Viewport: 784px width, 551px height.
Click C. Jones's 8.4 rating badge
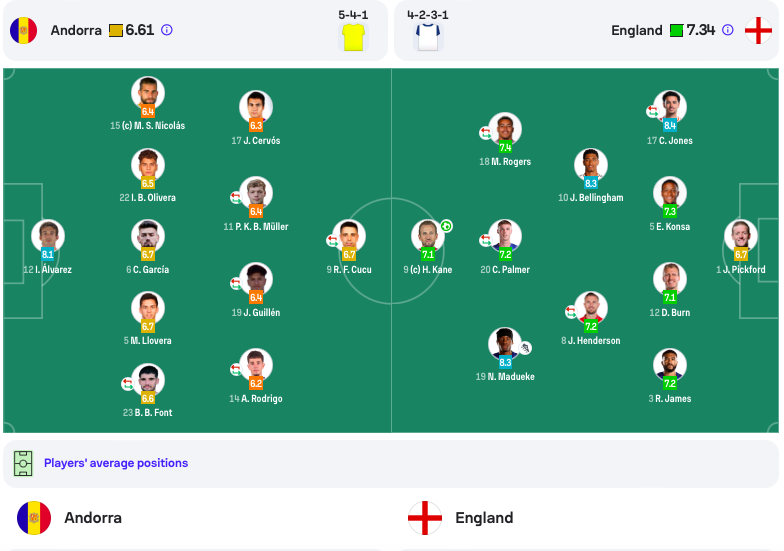click(670, 126)
